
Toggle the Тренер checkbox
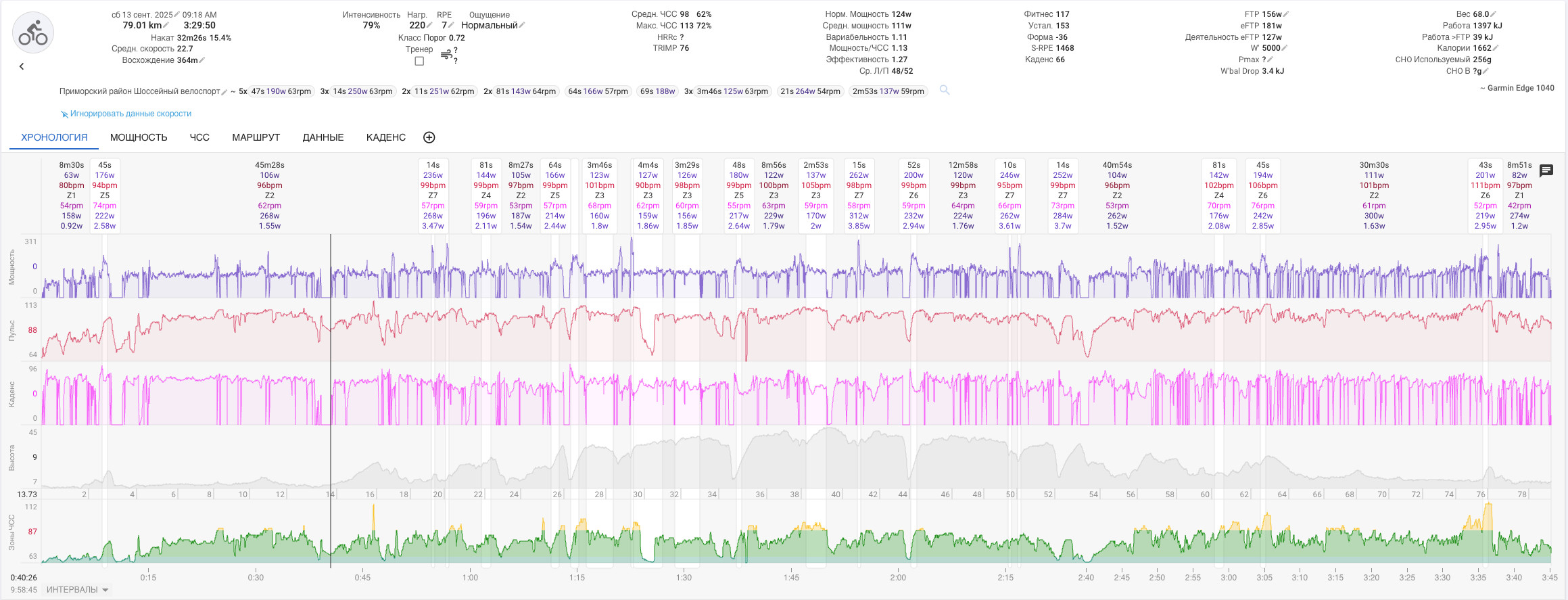point(419,61)
